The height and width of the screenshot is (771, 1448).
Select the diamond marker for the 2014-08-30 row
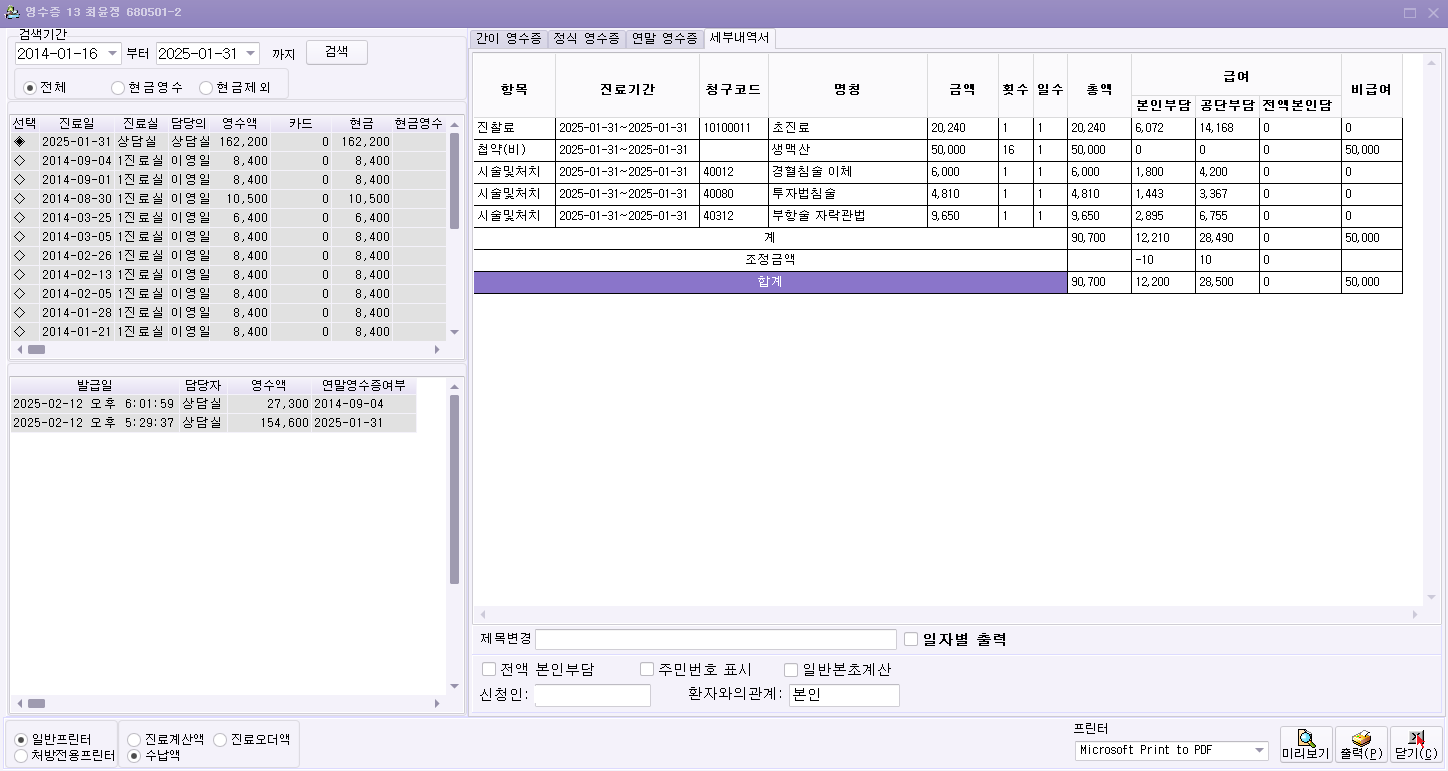tap(19, 199)
